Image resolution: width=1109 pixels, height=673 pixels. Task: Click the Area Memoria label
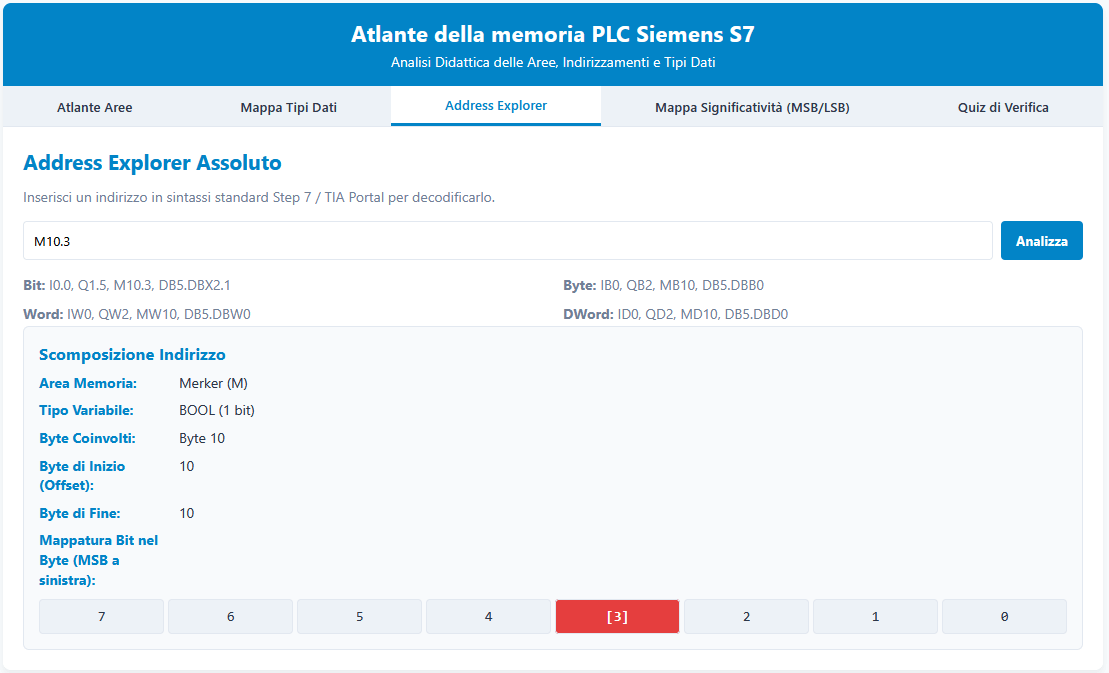pyautogui.click(x=88, y=383)
